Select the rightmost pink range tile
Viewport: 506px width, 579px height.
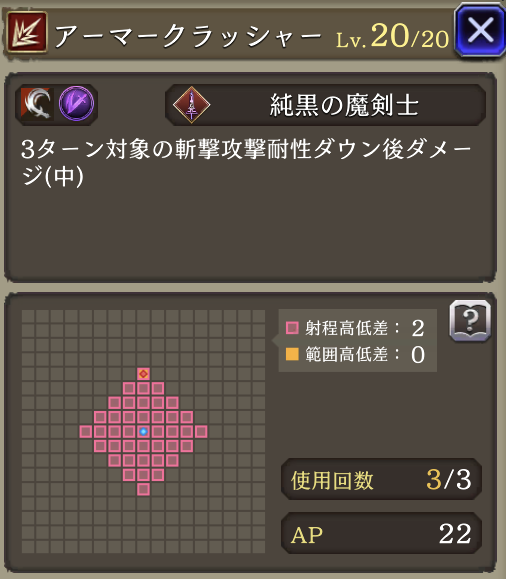coord(201,431)
